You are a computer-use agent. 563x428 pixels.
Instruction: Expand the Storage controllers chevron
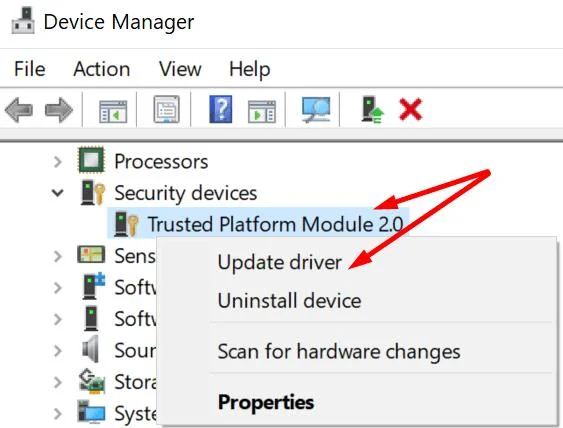pos(58,382)
